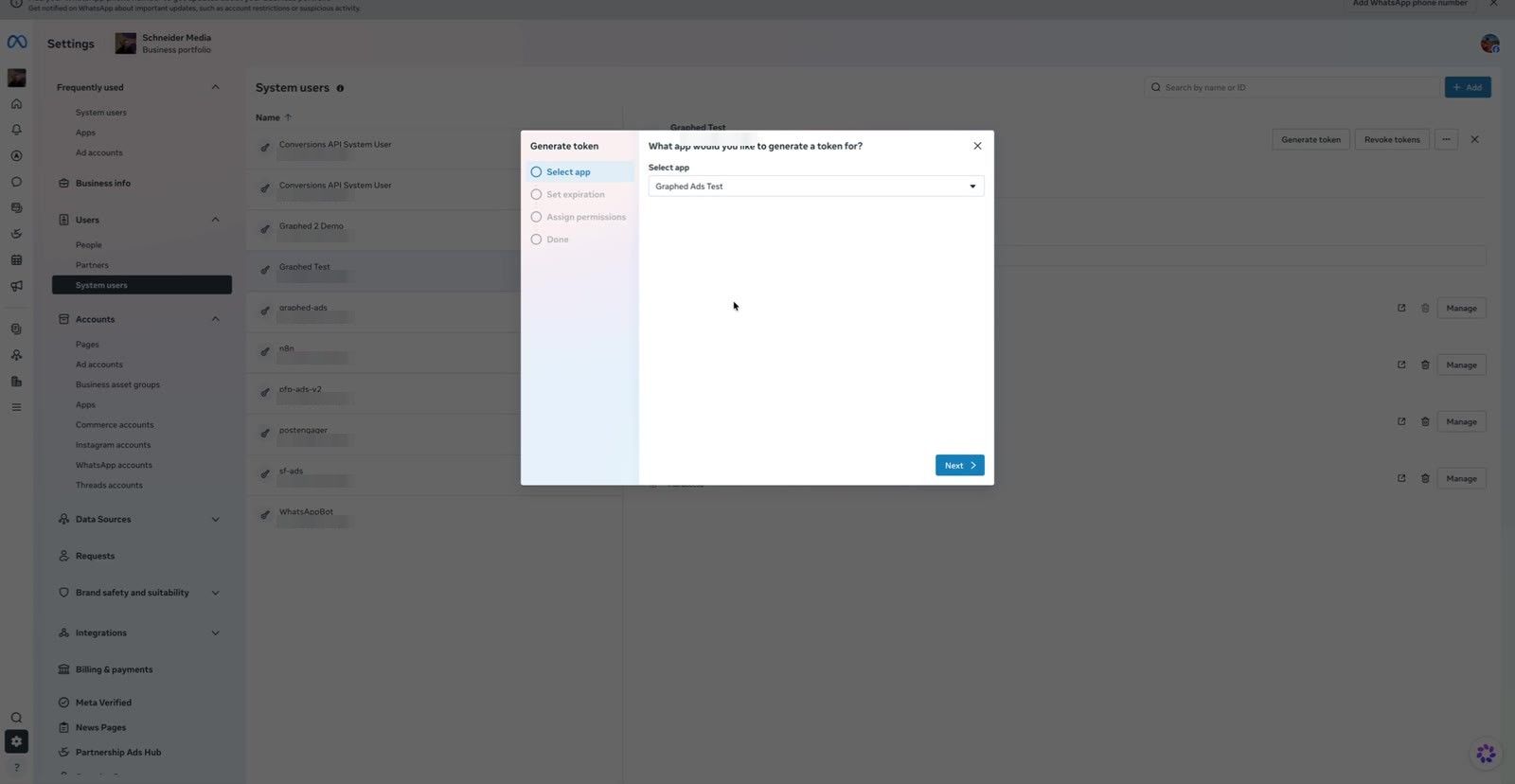Click the Revoke tokens button
1515x784 pixels.
pos(1392,139)
